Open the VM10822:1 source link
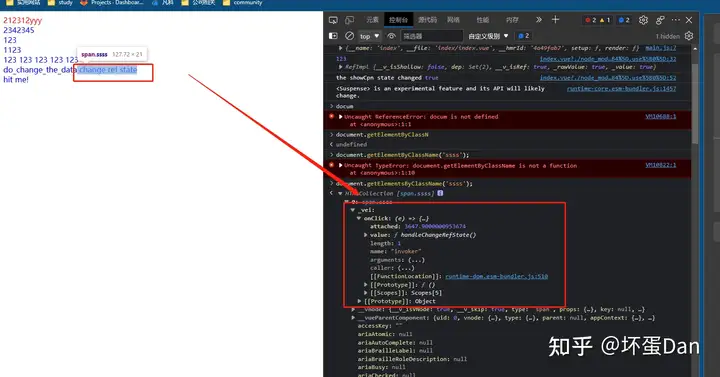Image resolution: width=720 pixels, height=377 pixels. (x=660, y=165)
